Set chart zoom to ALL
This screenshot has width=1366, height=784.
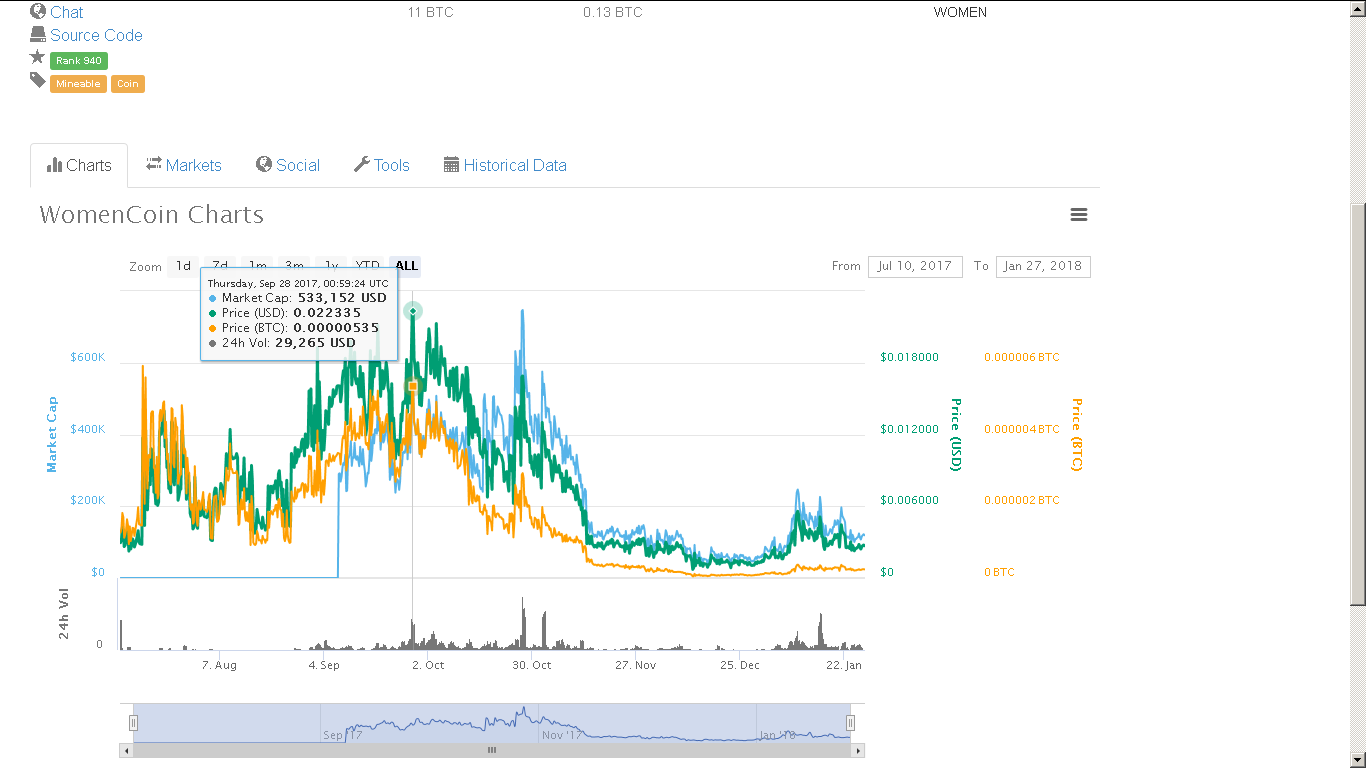pyautogui.click(x=406, y=266)
